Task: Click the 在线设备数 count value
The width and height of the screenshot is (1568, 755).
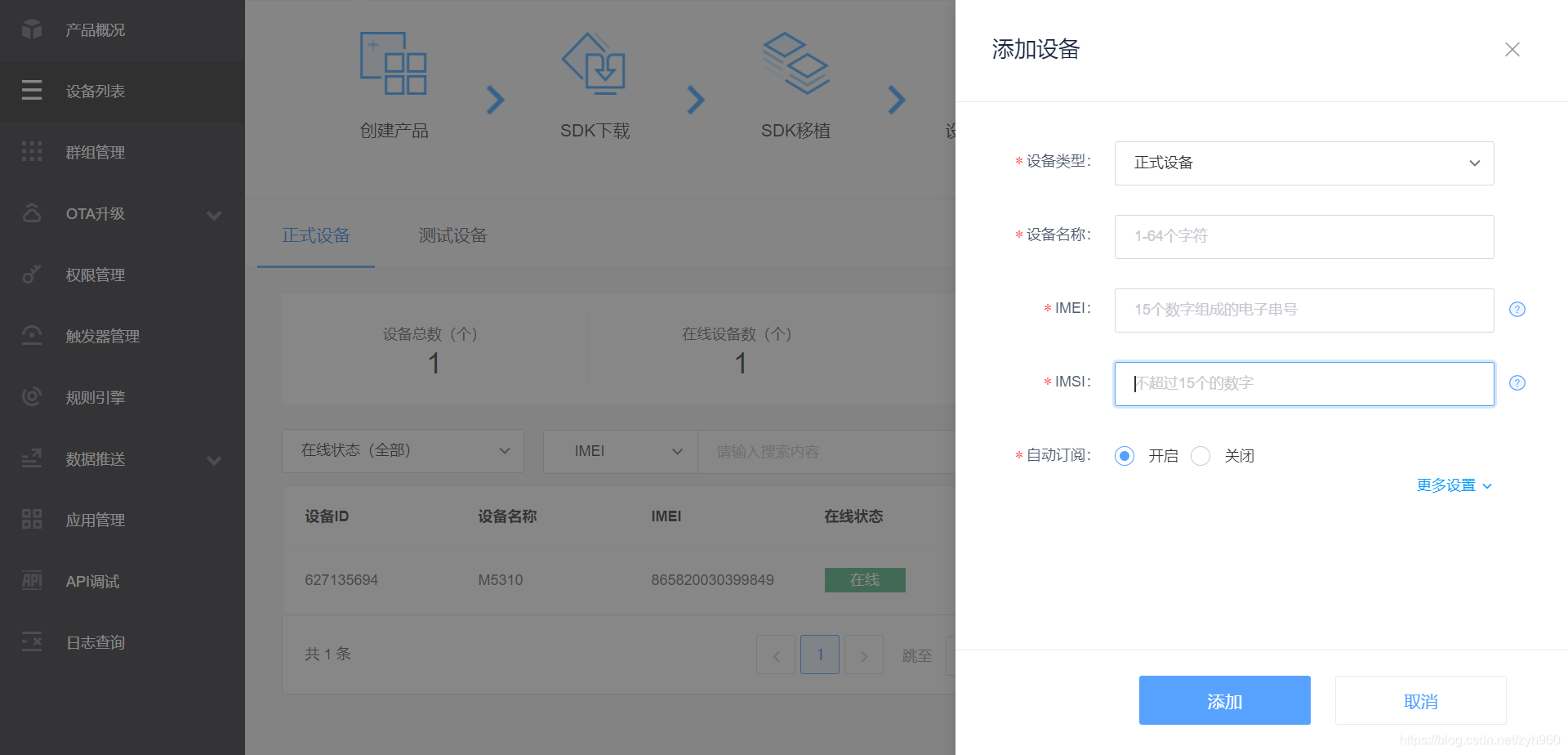Action: [x=741, y=364]
